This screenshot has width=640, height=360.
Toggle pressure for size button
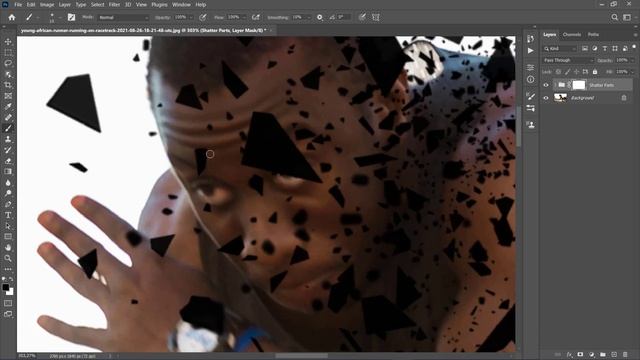point(362,17)
